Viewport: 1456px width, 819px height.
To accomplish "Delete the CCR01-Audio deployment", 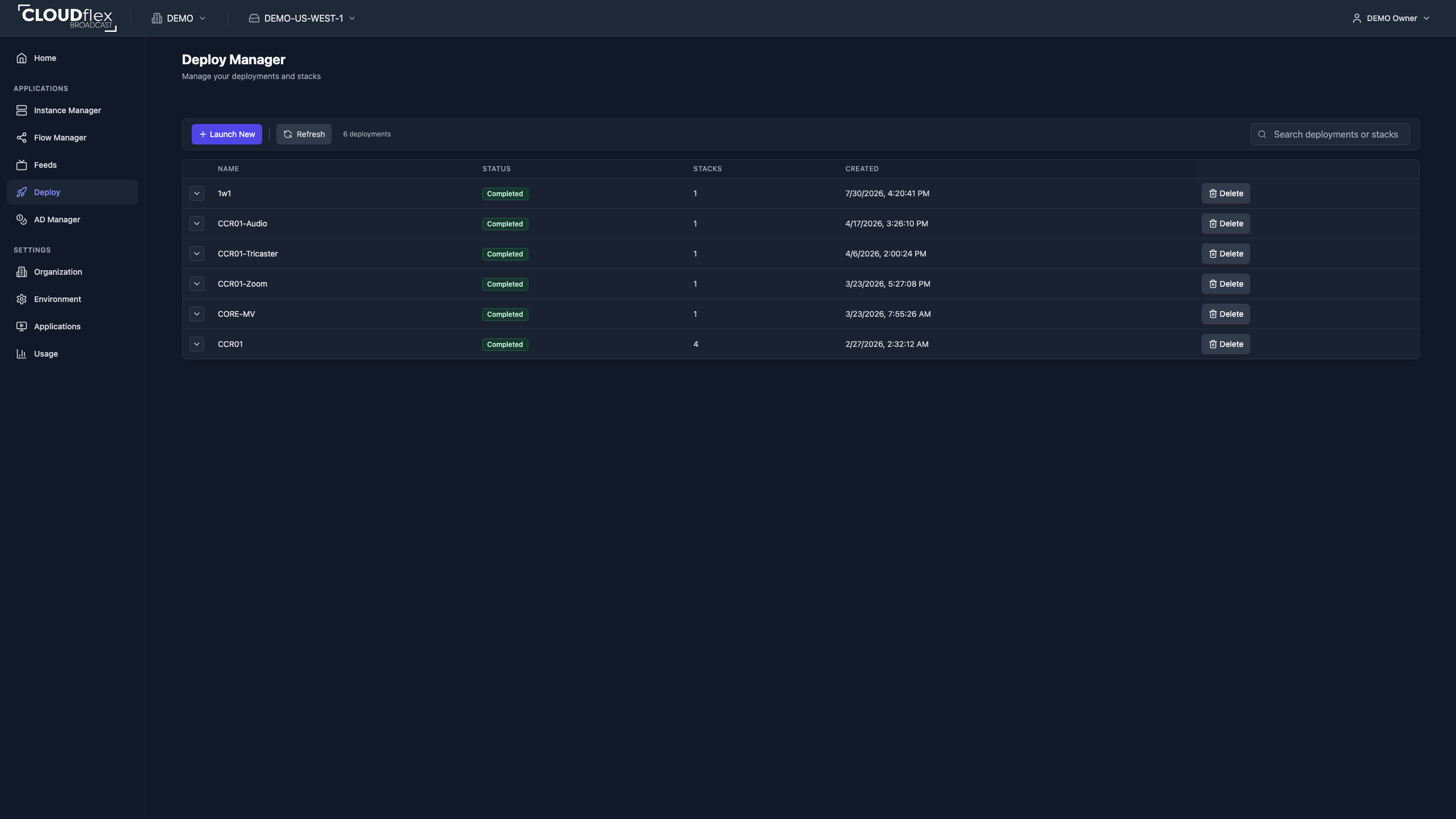I will (x=1226, y=224).
